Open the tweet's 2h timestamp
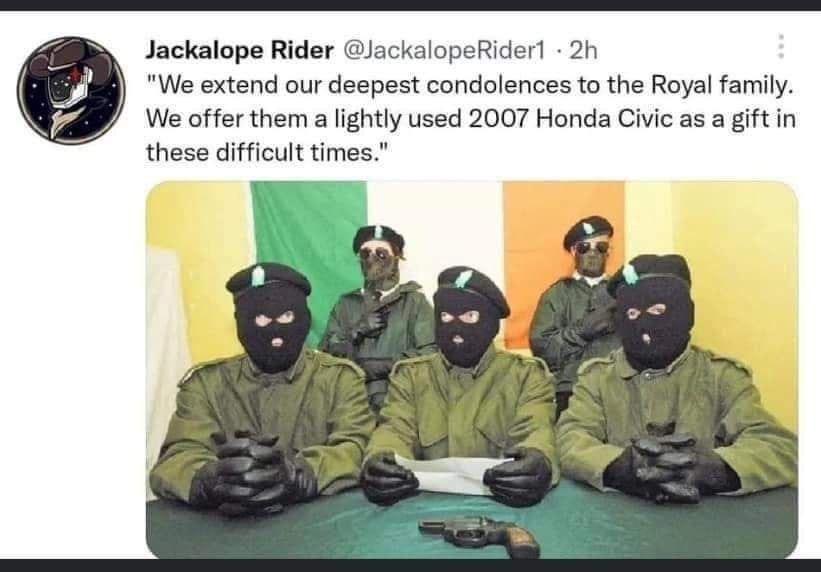Screen dimensions: 821x572 tap(583, 51)
